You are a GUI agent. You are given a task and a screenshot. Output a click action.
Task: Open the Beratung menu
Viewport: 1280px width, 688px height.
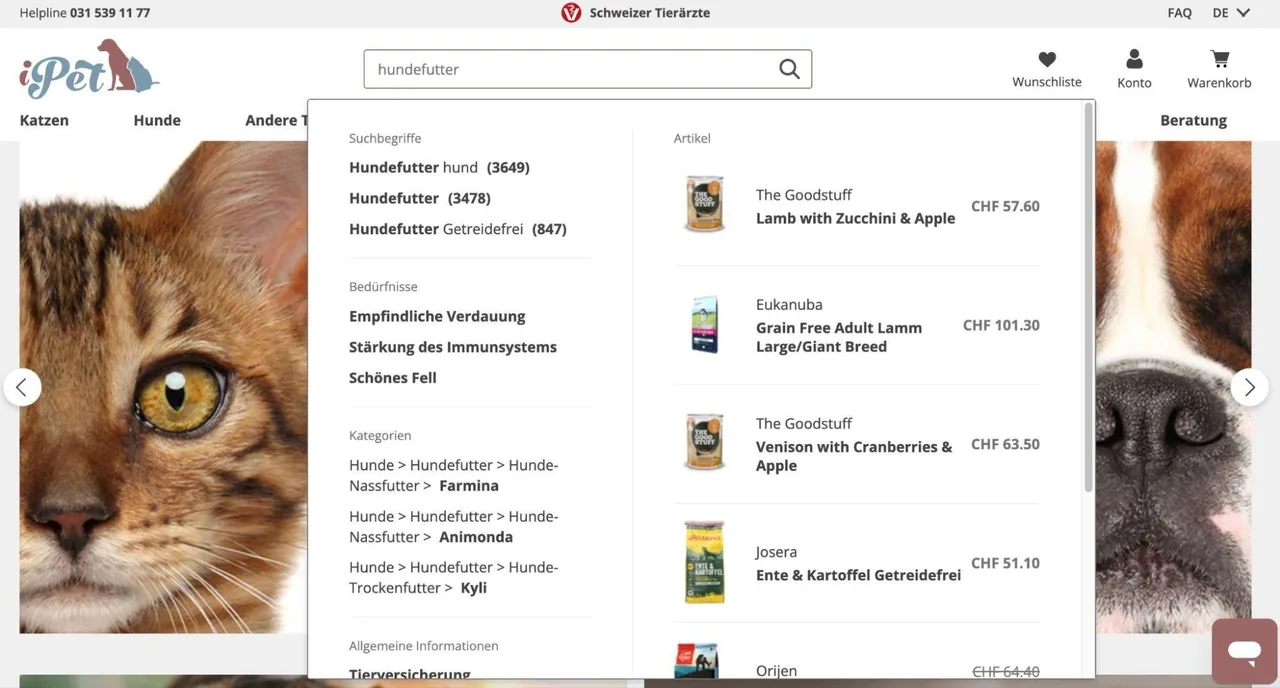pyautogui.click(x=1193, y=120)
